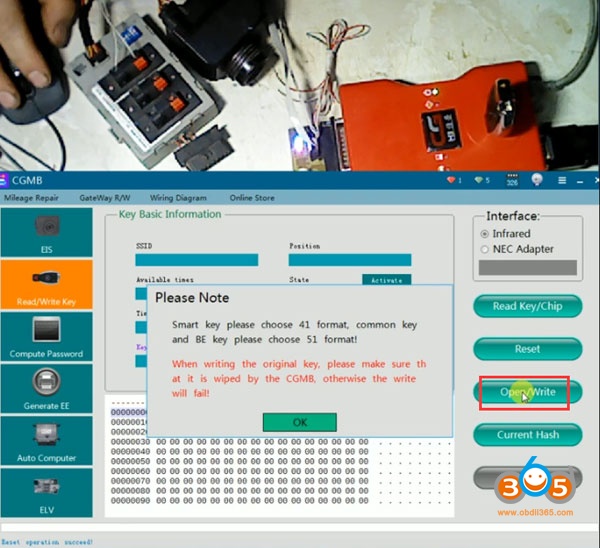
Task: Click the SSID field
Action: point(197,260)
